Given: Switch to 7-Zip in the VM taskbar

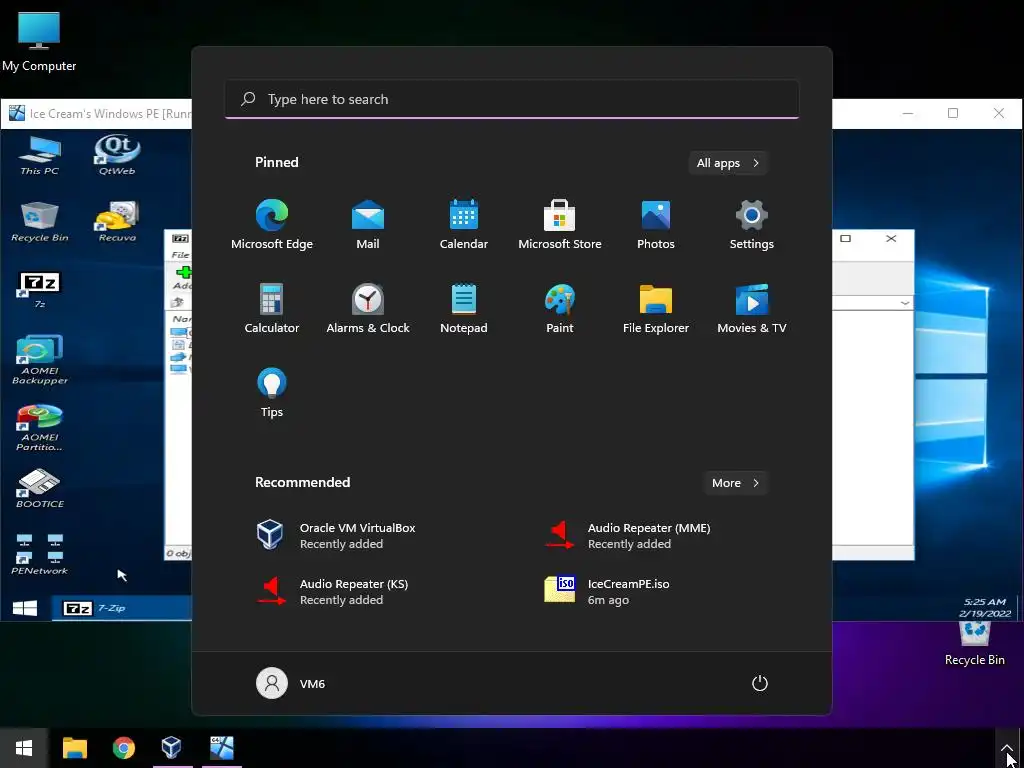Looking at the screenshot, I should pyautogui.click(x=121, y=609).
